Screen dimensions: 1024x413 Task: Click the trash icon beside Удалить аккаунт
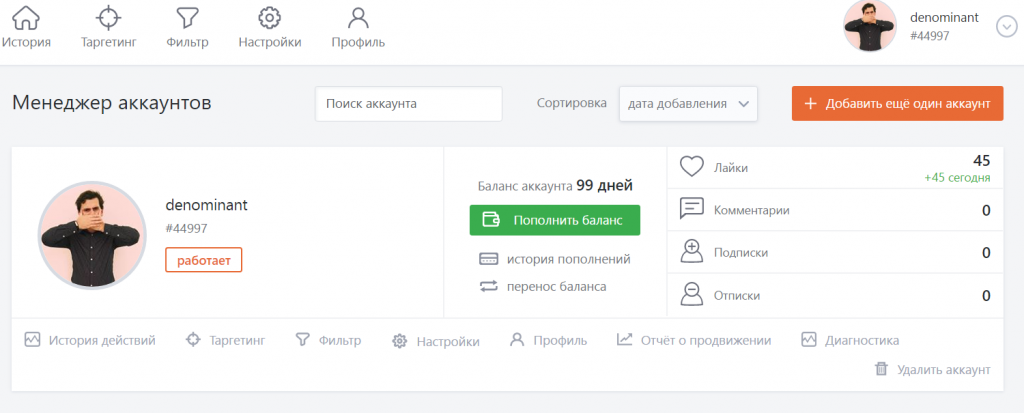(881, 369)
